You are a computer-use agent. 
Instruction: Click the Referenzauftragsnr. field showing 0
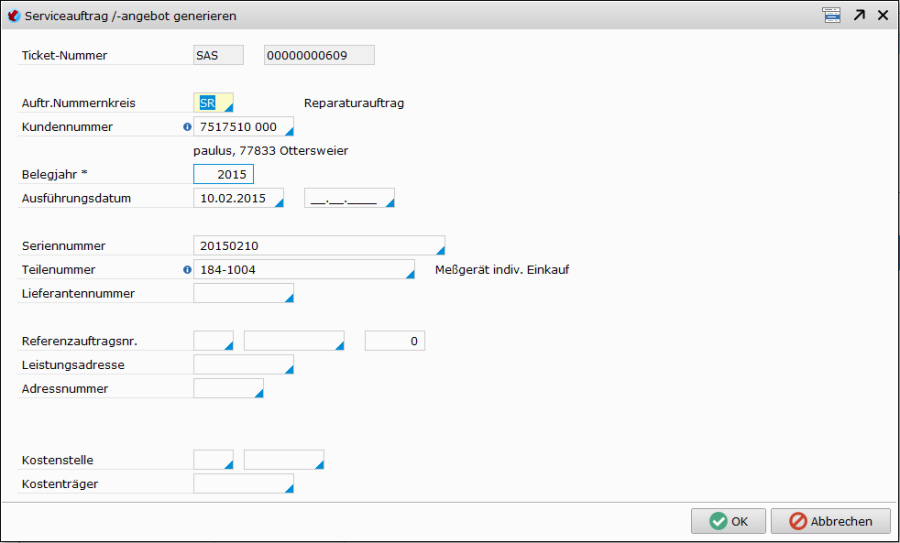[395, 340]
